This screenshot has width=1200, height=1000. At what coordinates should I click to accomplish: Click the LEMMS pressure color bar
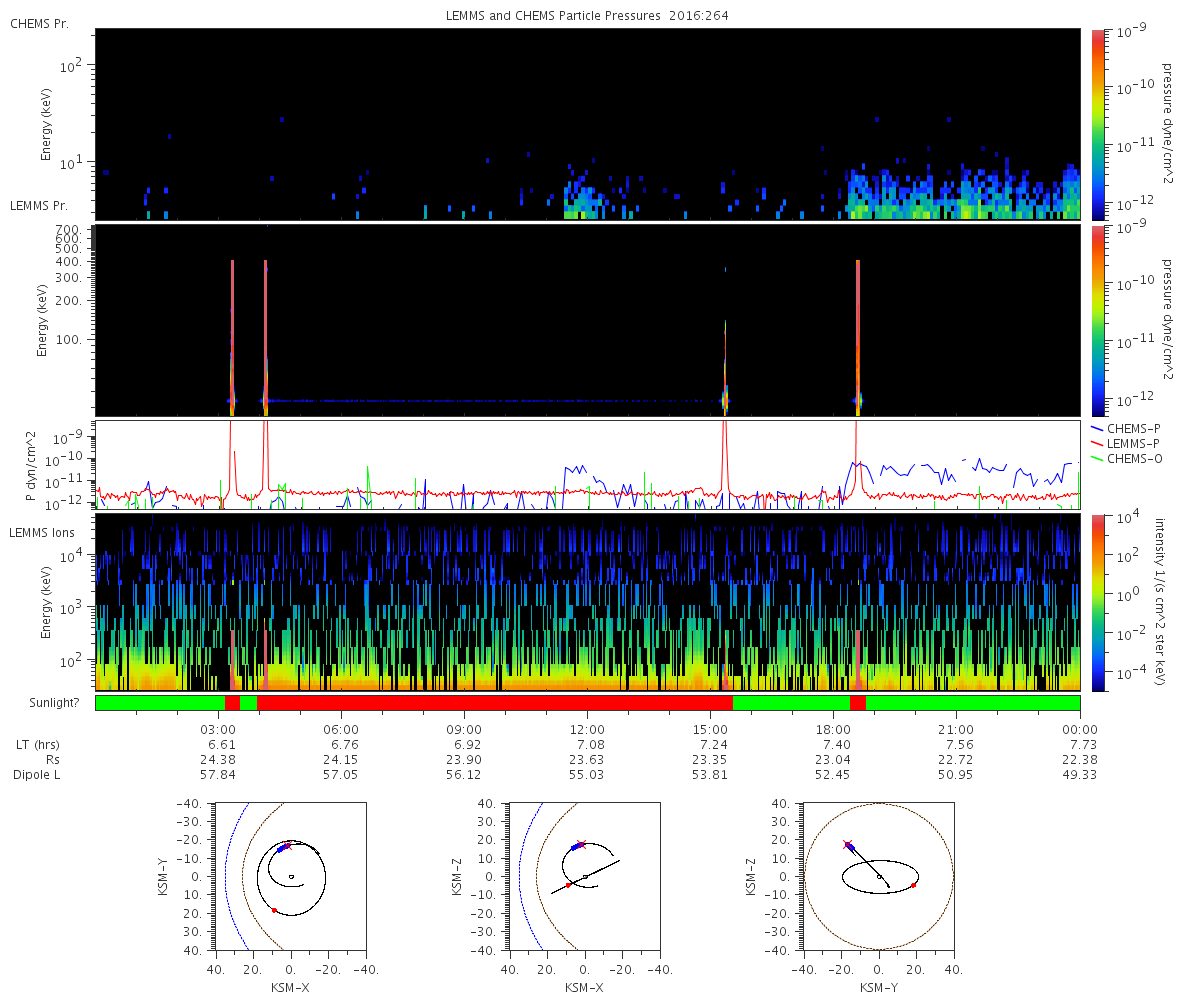coord(1098,320)
